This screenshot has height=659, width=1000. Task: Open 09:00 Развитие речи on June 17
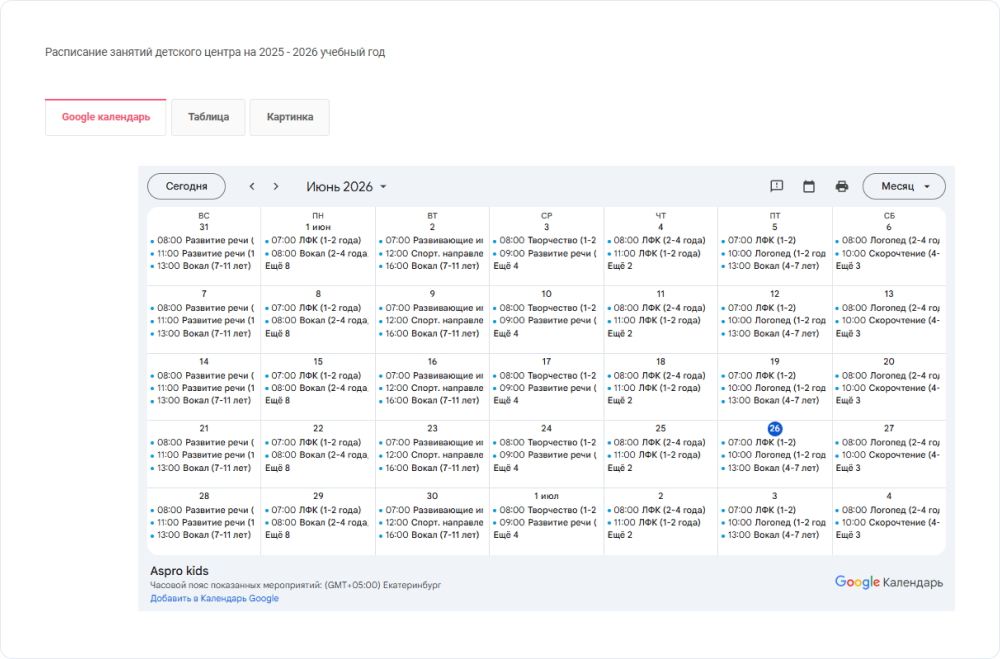(x=545, y=388)
